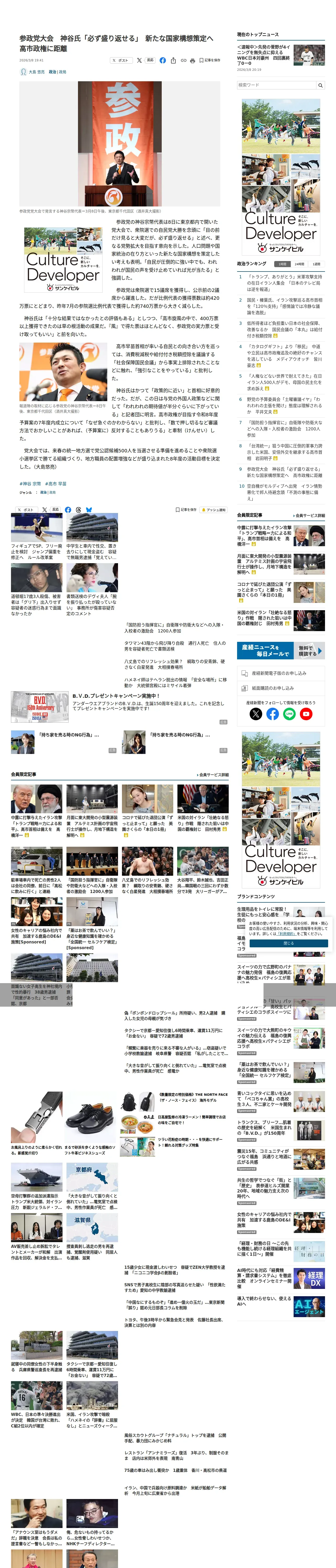The image size is (336, 1568).
Task: Click the lower 記事を保存 bookmark below the article
Action: click(x=186, y=510)
